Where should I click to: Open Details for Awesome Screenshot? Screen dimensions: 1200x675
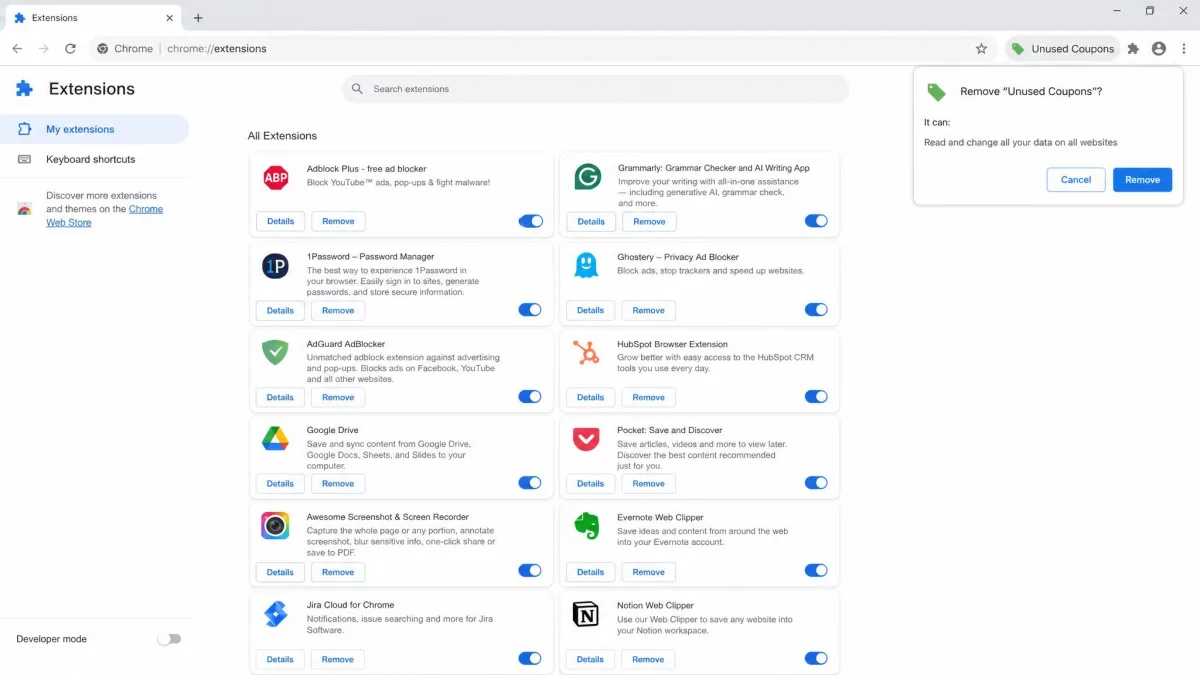(280, 572)
